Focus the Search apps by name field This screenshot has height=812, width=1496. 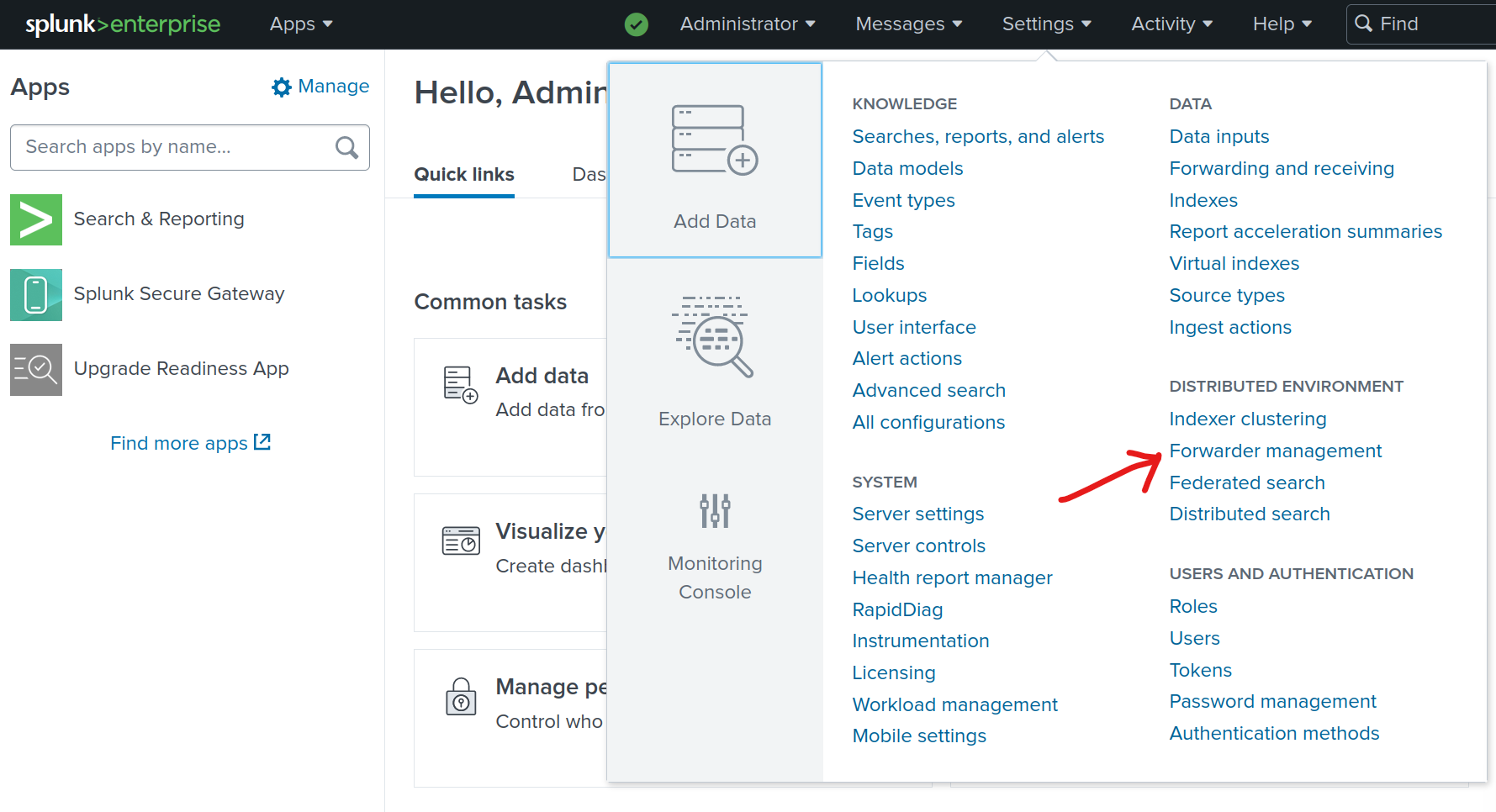pyautogui.click(x=190, y=148)
